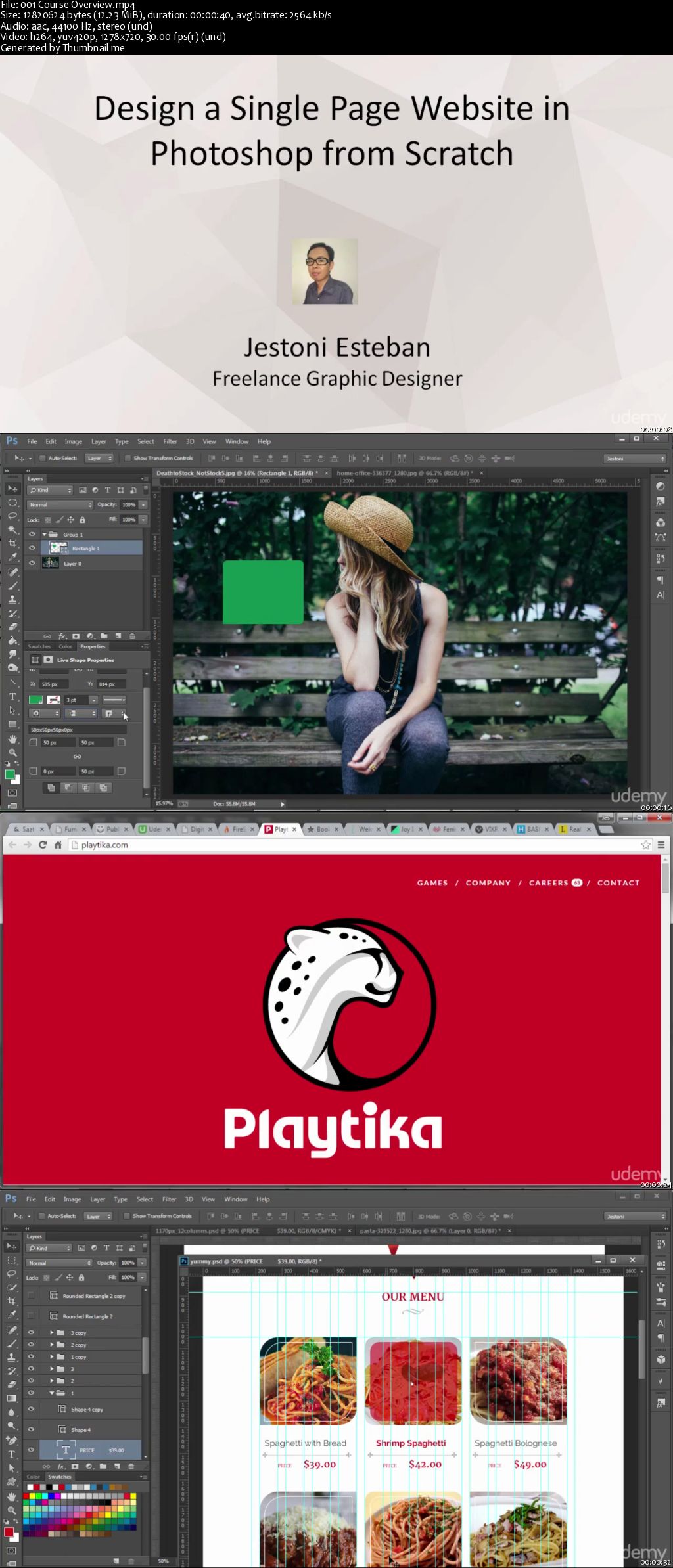This screenshot has width=673, height=1568.
Task: Click Combine Shapes path operation in Properties panel
Action: (51, 787)
